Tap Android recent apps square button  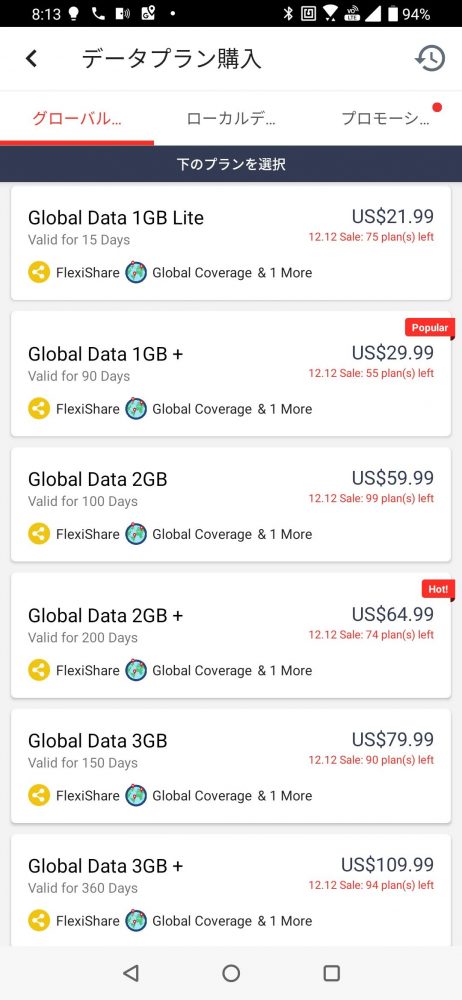pos(331,973)
